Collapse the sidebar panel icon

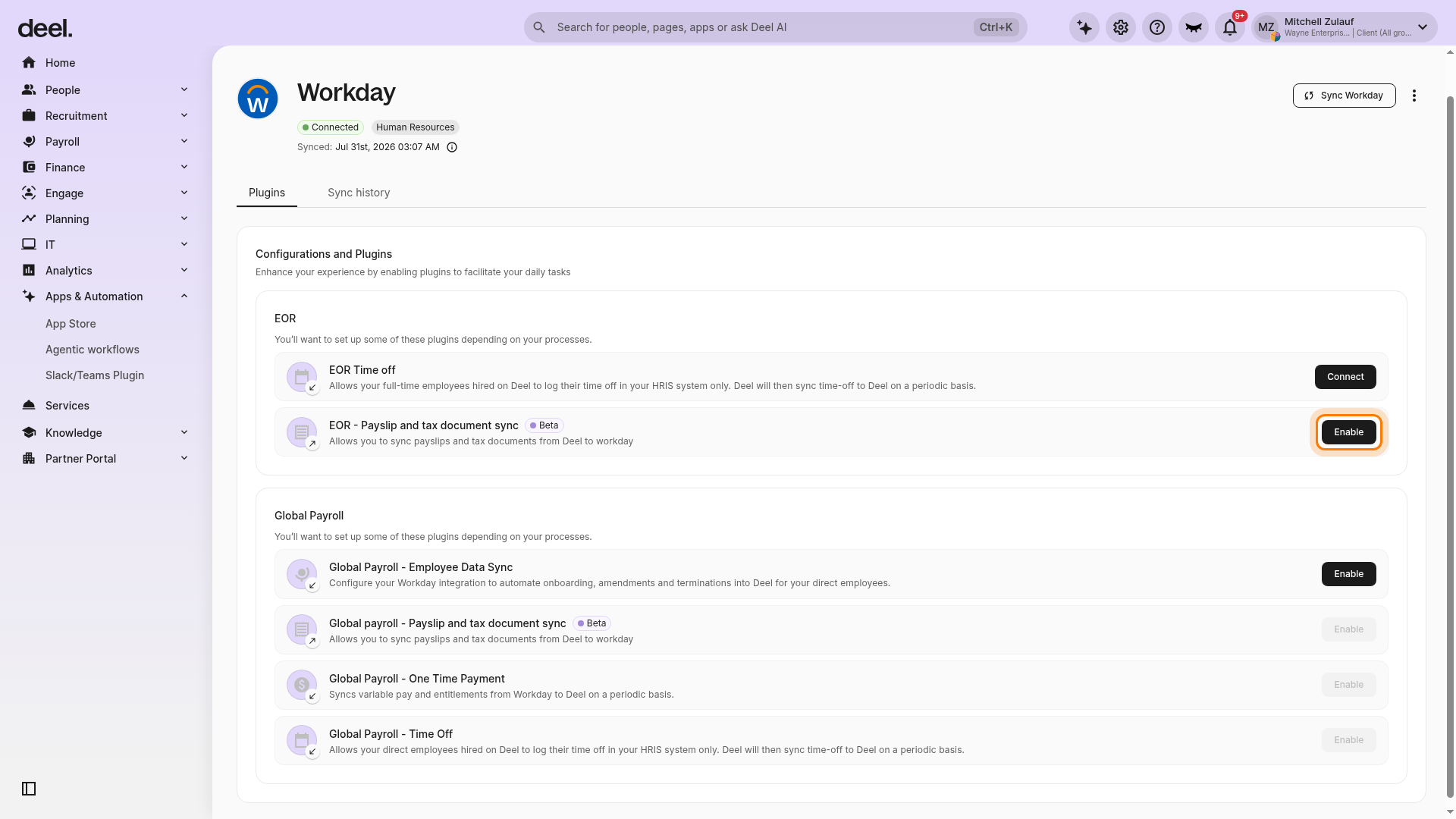tap(29, 789)
